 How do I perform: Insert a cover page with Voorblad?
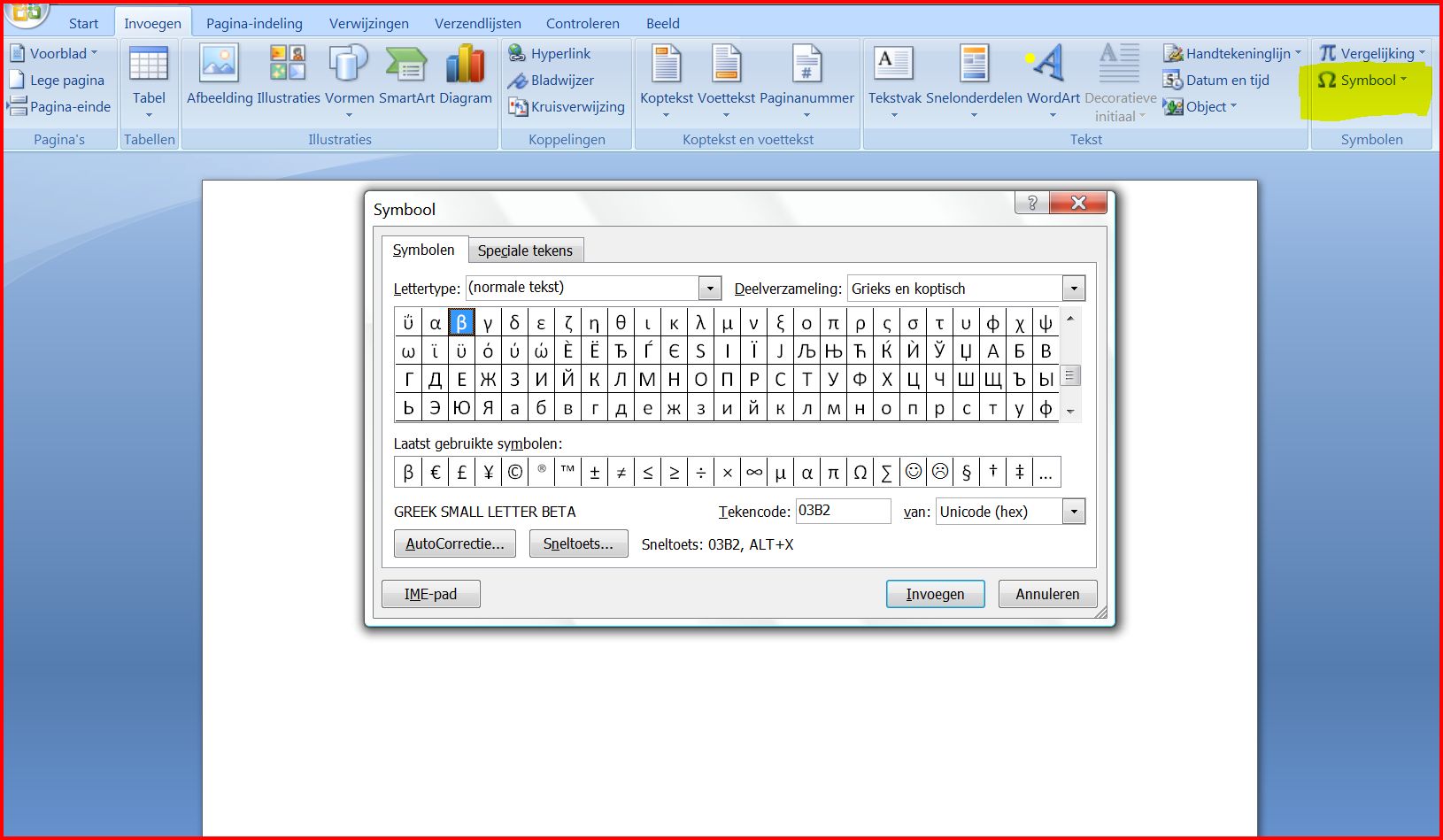53,53
